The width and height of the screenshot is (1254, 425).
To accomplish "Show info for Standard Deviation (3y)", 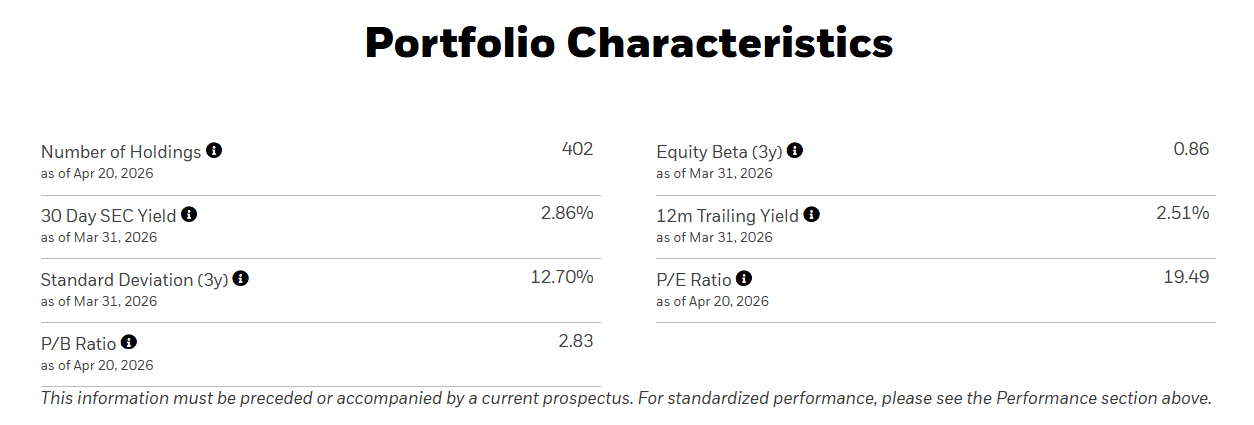I will pos(241,279).
